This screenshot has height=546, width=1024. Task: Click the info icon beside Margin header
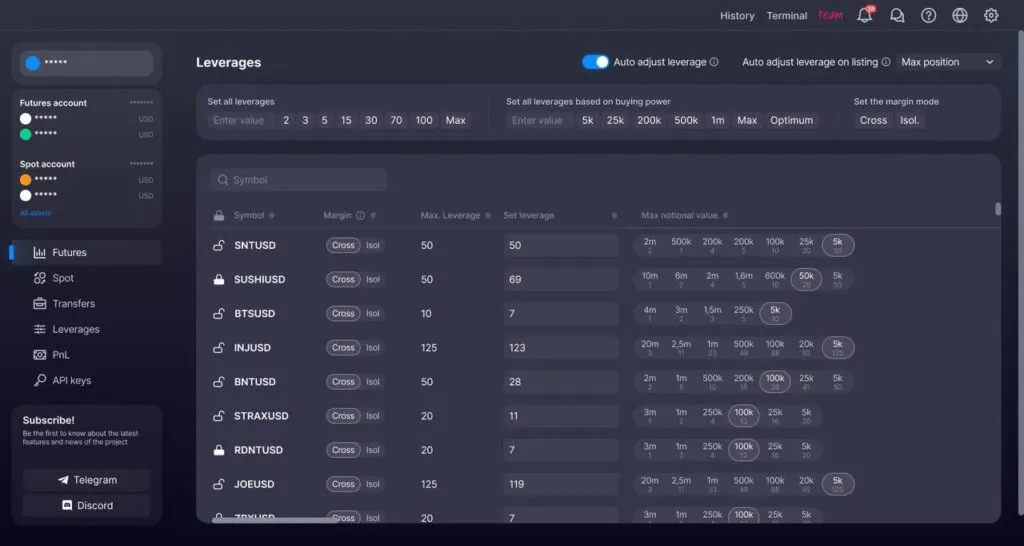tap(360, 216)
